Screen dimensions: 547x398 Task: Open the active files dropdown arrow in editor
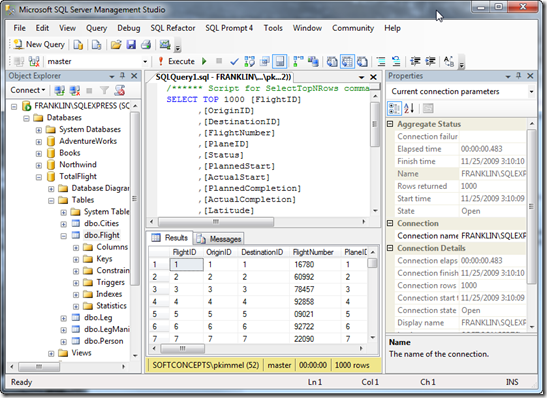361,77
